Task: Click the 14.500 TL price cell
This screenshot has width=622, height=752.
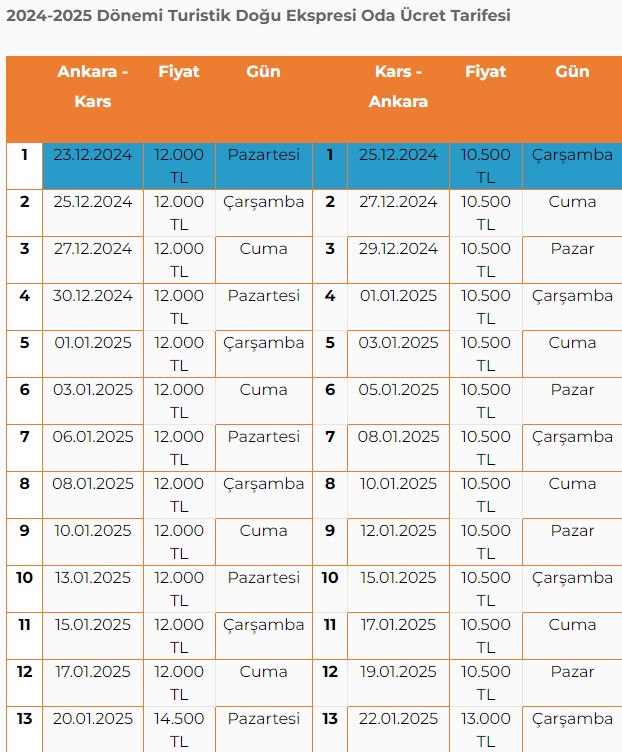Action: click(x=179, y=729)
